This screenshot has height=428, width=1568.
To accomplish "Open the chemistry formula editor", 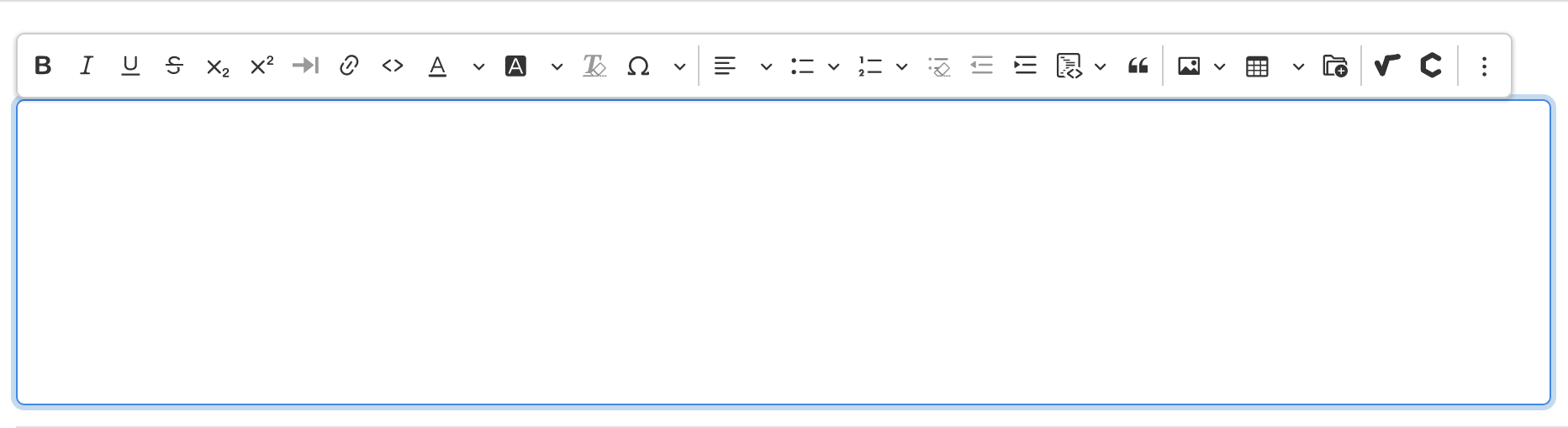I will (1431, 65).
